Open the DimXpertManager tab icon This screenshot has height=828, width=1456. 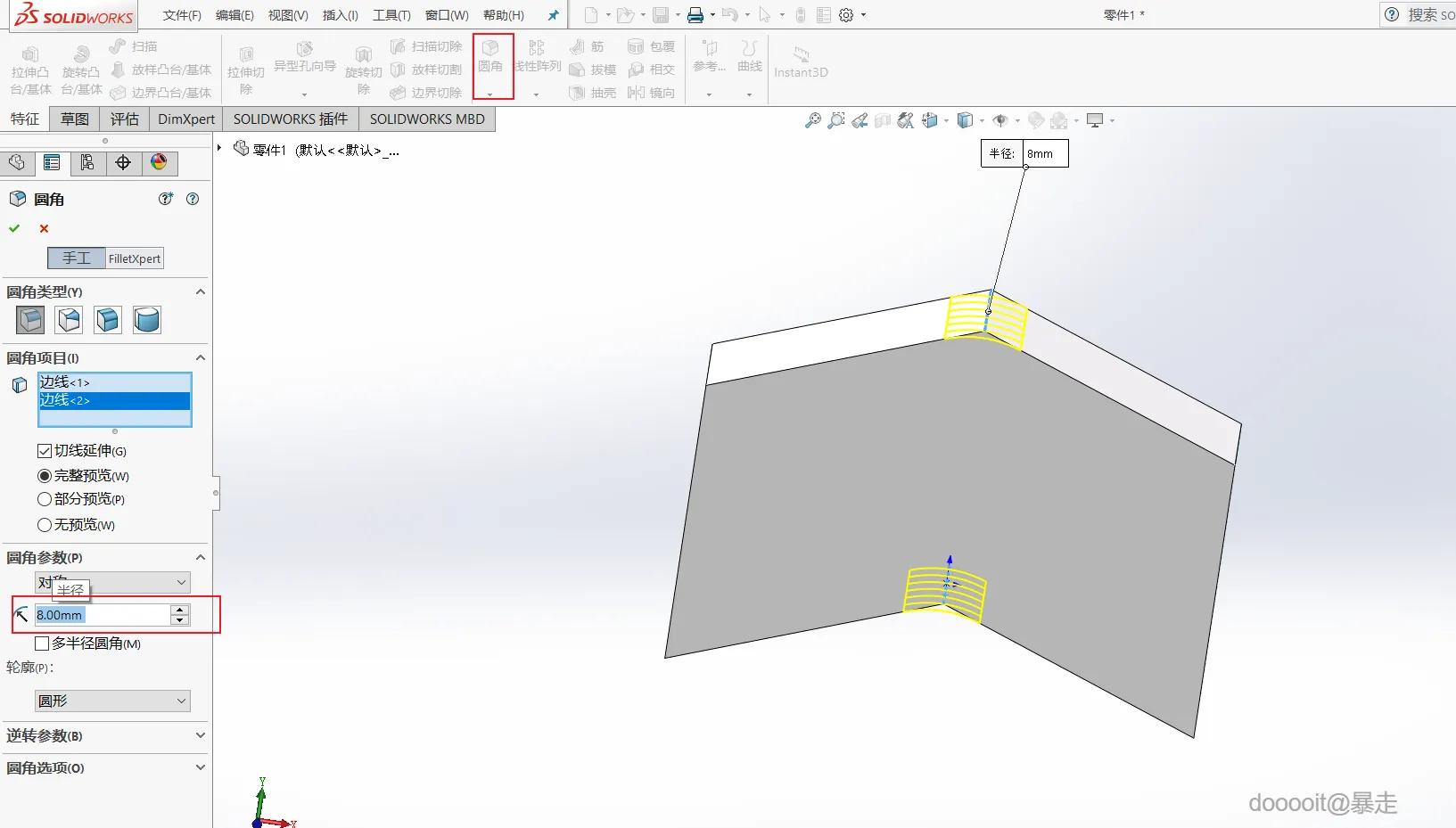123,163
